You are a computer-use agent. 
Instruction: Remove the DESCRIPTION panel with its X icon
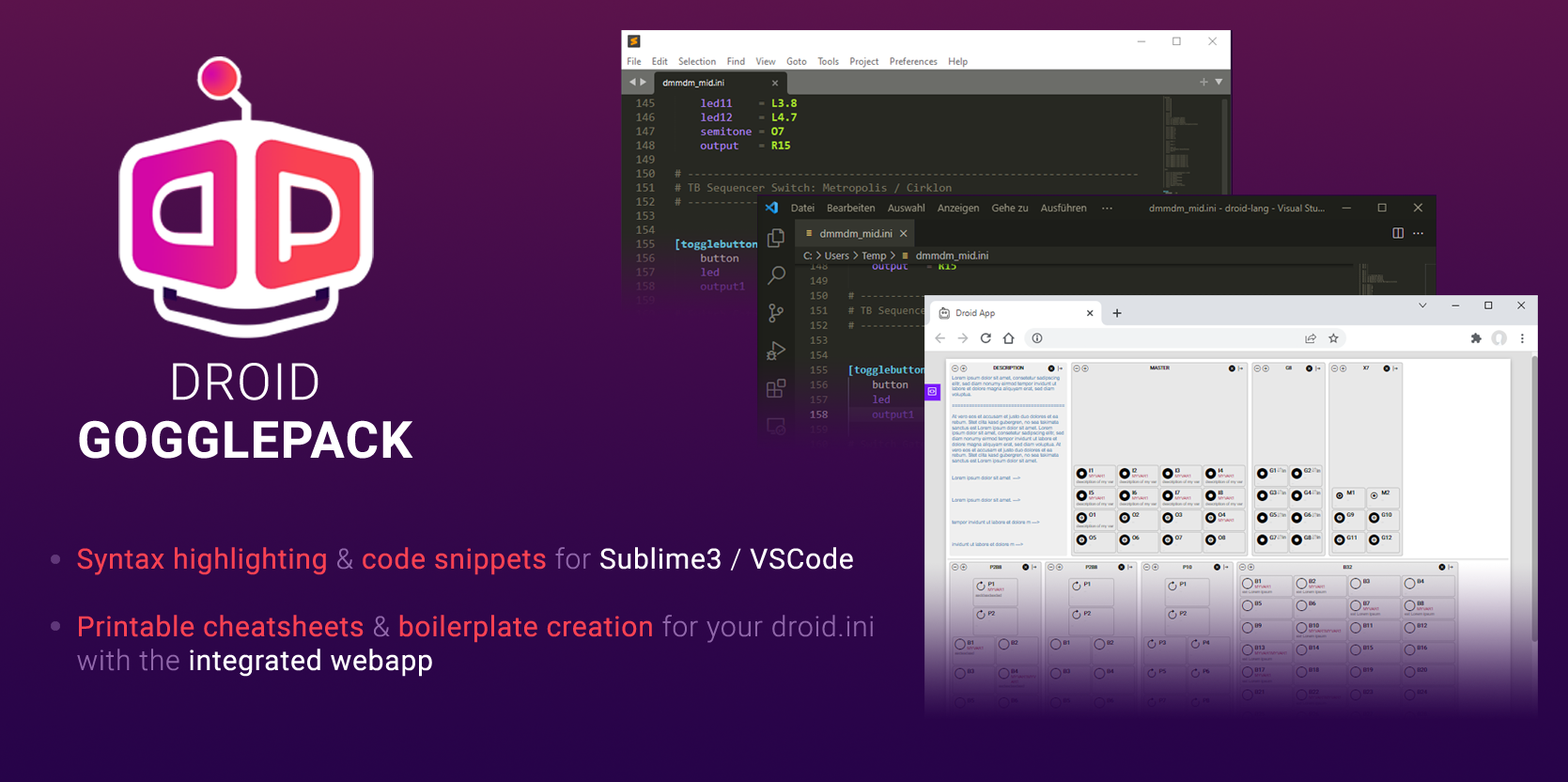pos(1051,368)
